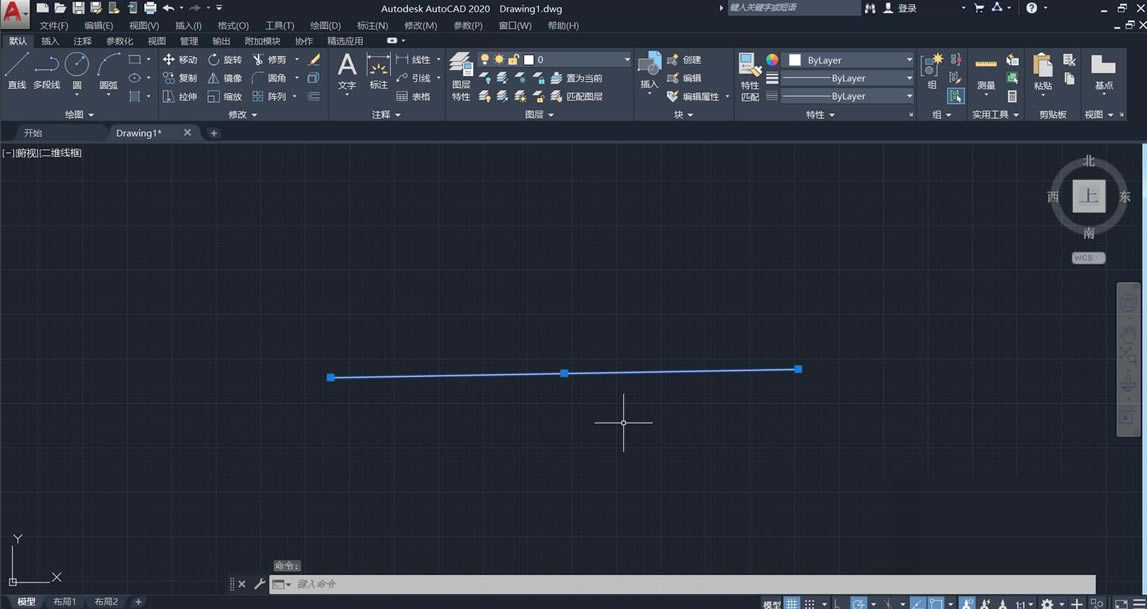This screenshot has height=609, width=1147.
Task: Click the 复制 copy tool
Action: point(180,78)
